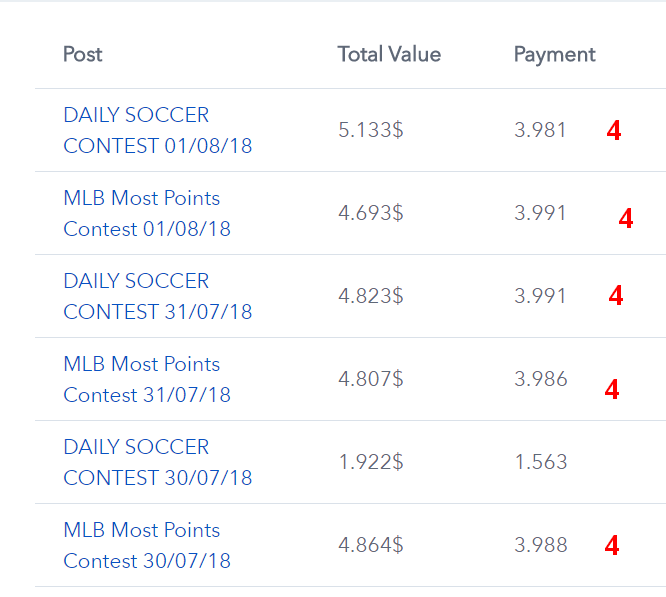Click the Payment column header
The height and width of the screenshot is (597, 666).
pos(555,55)
